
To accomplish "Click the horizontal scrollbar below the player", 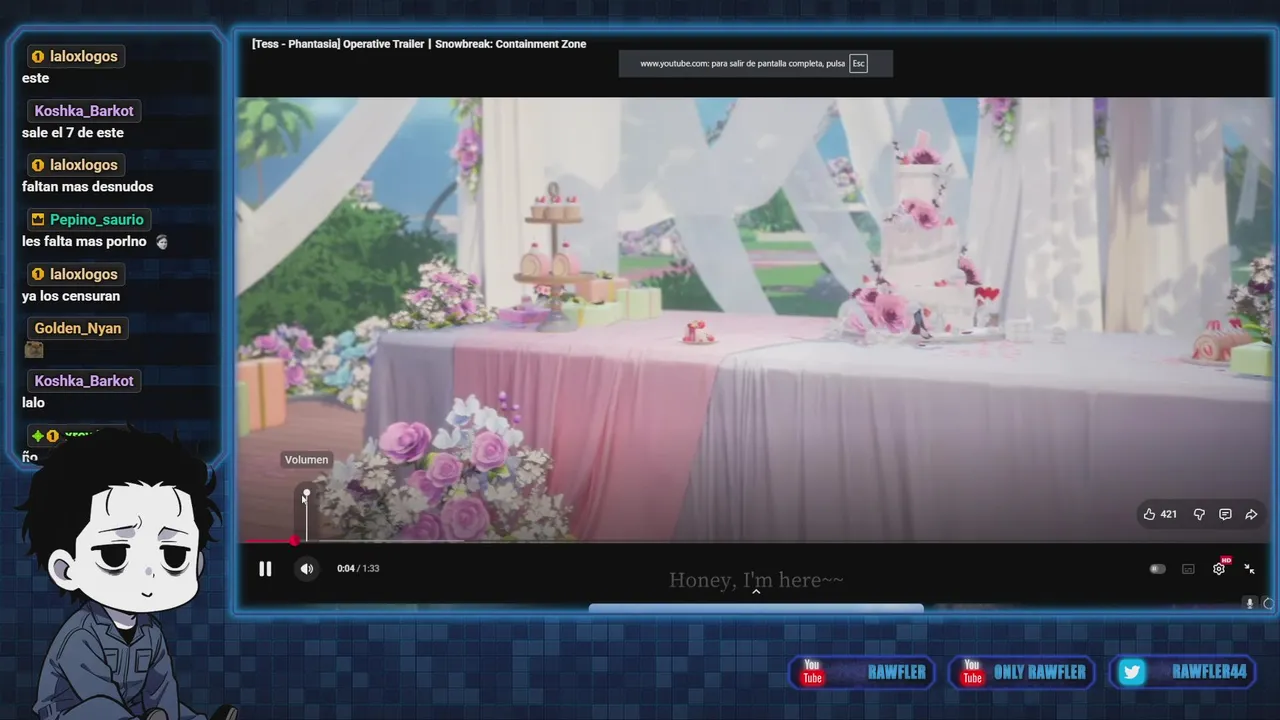I will pyautogui.click(x=756, y=607).
